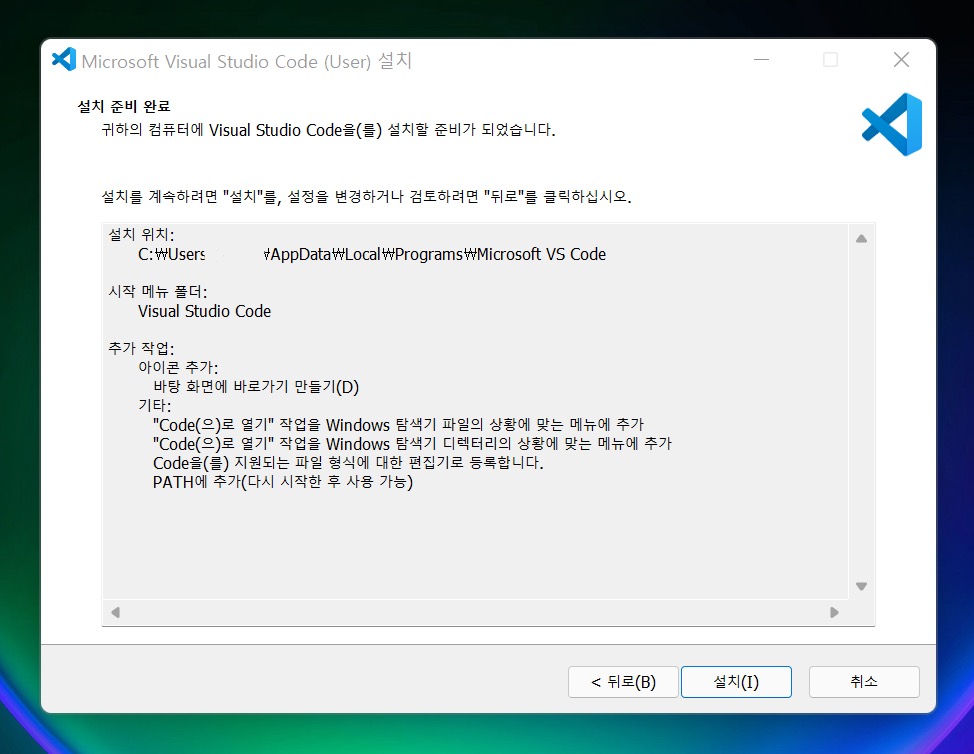This screenshot has width=974, height=754.
Task: Click the '설치 준비 완료' heading
Action: click(124, 106)
